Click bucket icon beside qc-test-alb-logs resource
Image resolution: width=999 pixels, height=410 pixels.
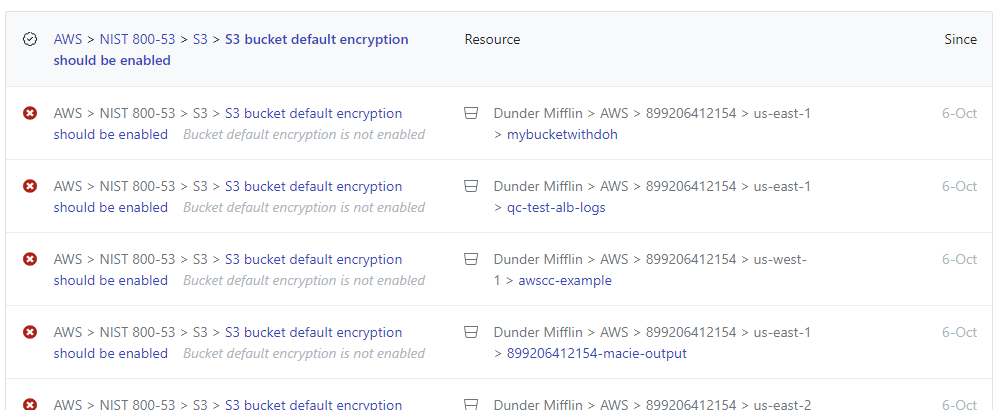click(470, 187)
